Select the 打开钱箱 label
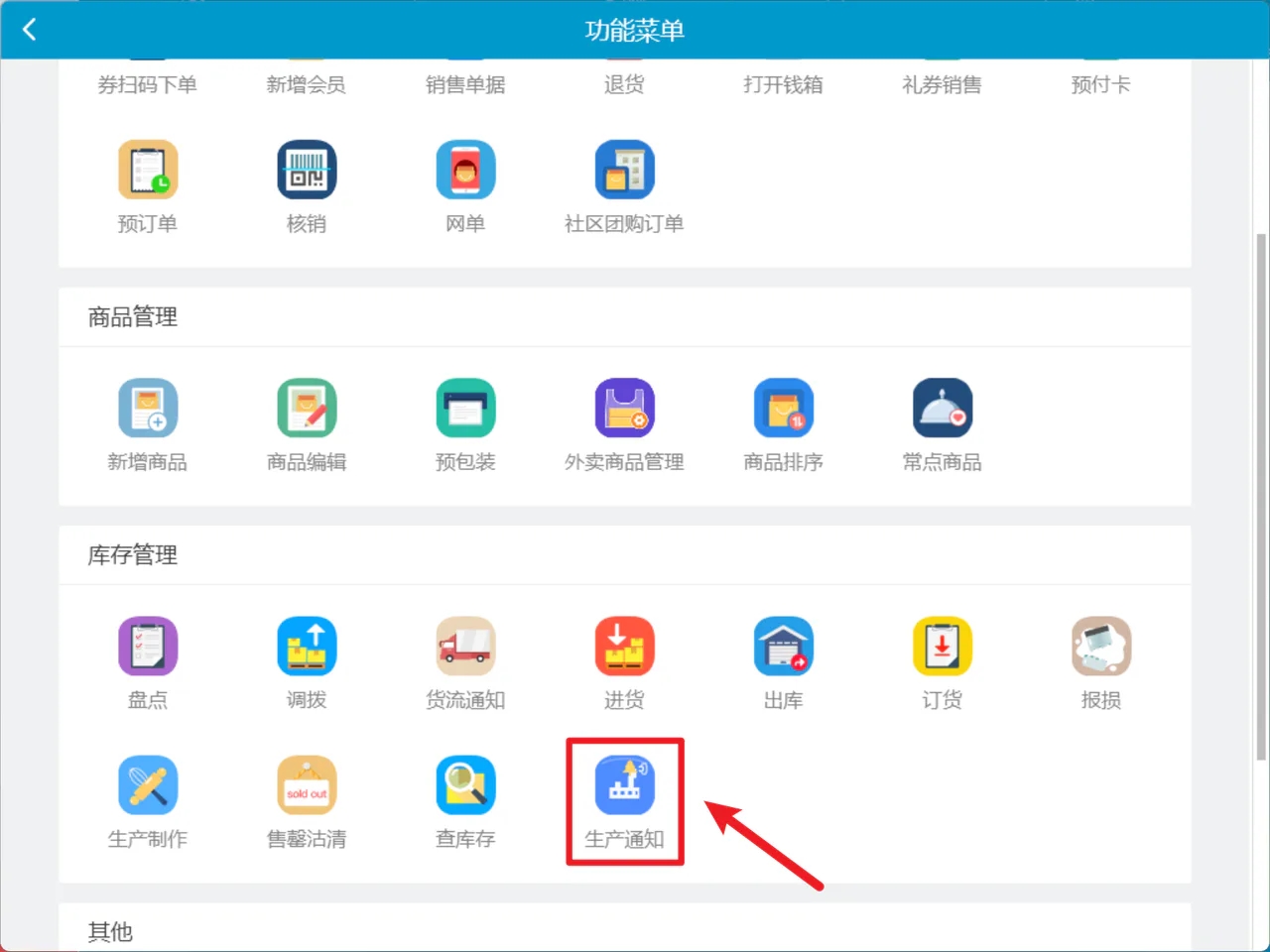The image size is (1270, 952). [x=783, y=85]
